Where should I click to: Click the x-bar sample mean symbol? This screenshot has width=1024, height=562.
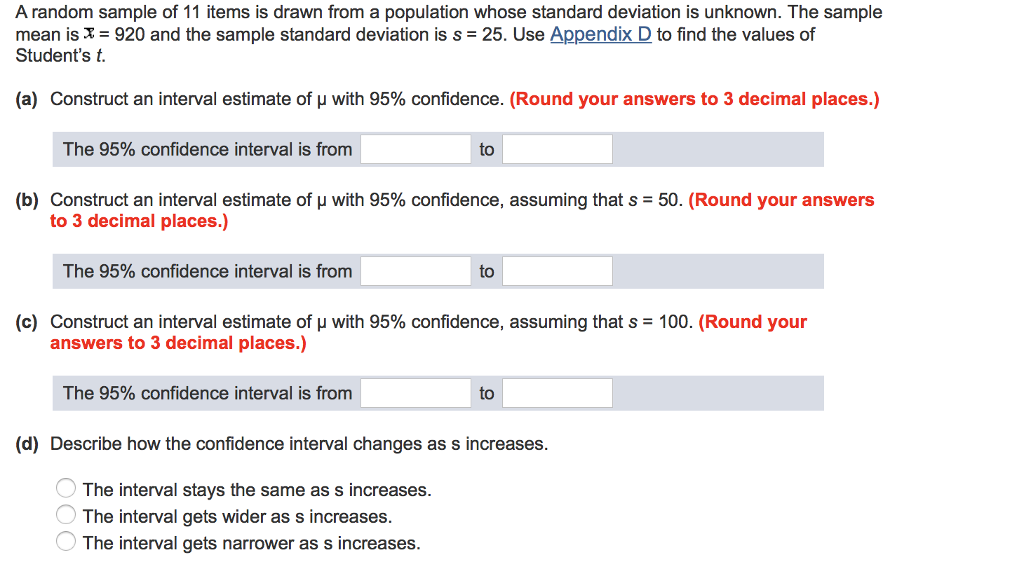point(89,34)
